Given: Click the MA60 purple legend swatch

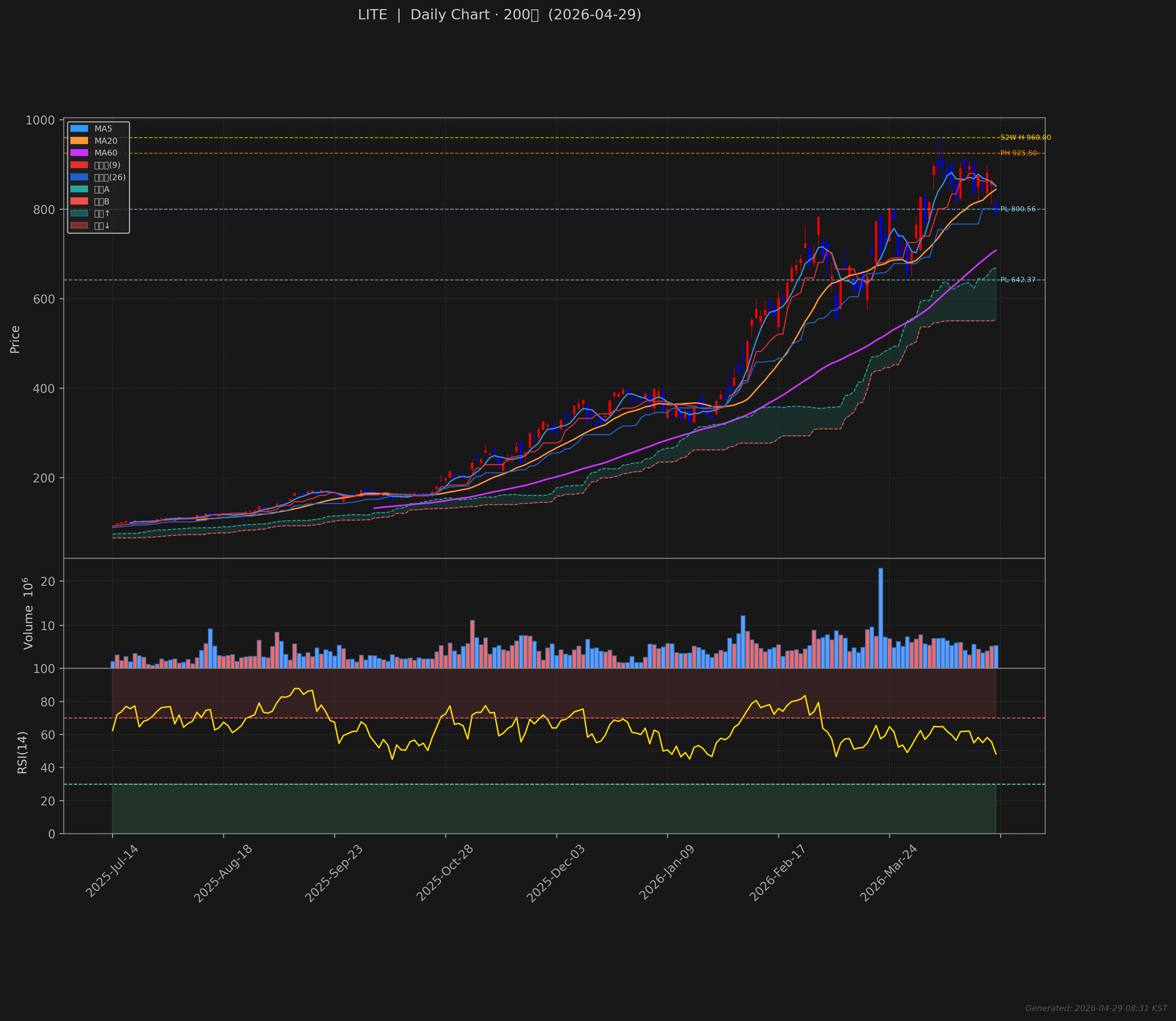Looking at the screenshot, I should pos(79,153).
